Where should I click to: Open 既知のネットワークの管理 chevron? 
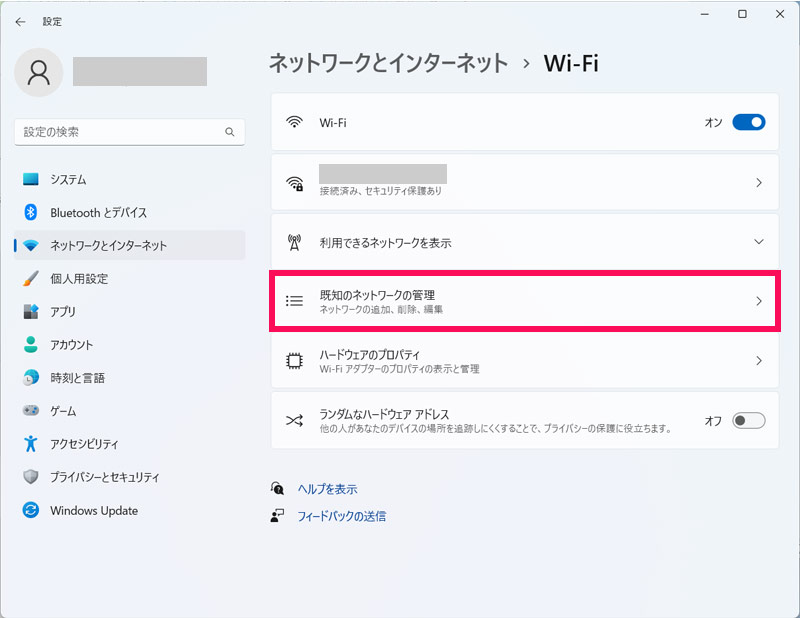(x=759, y=301)
